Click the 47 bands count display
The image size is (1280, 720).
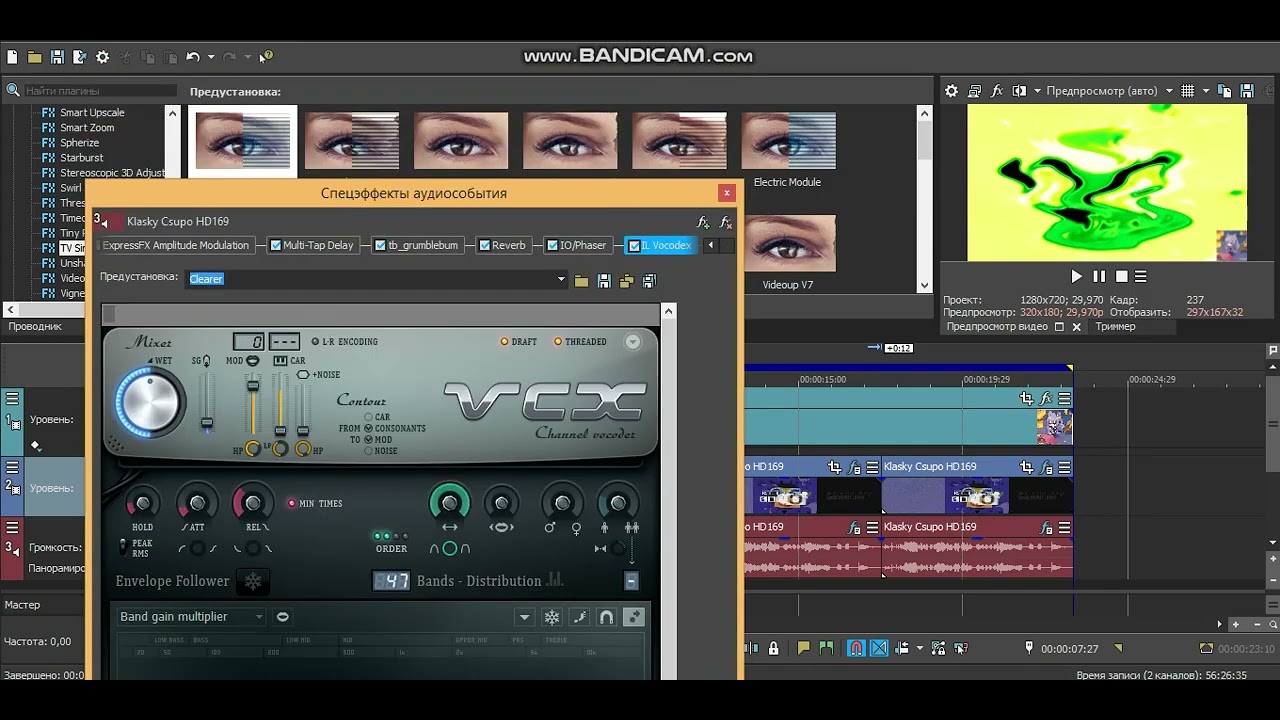(391, 581)
